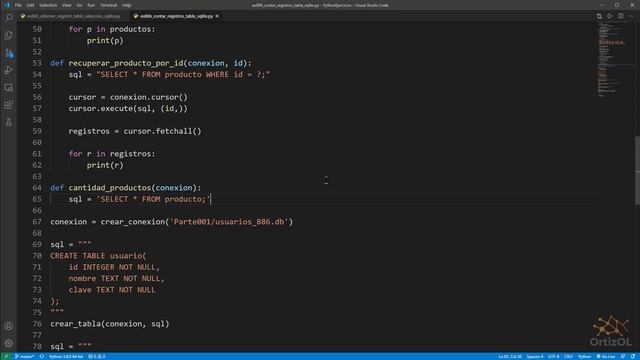Screen dimensions: 640x360
Task: Click on 'for r in registros:' line
Action: (112, 153)
